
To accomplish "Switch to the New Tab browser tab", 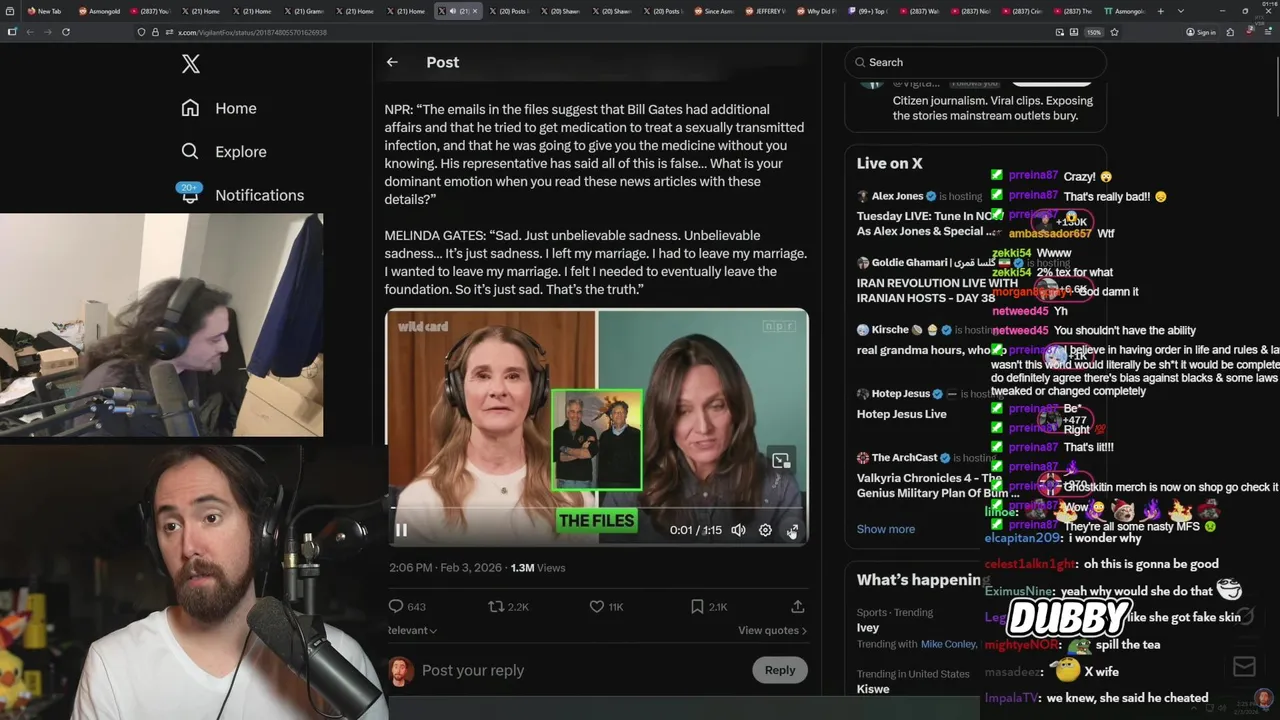I will pos(45,11).
